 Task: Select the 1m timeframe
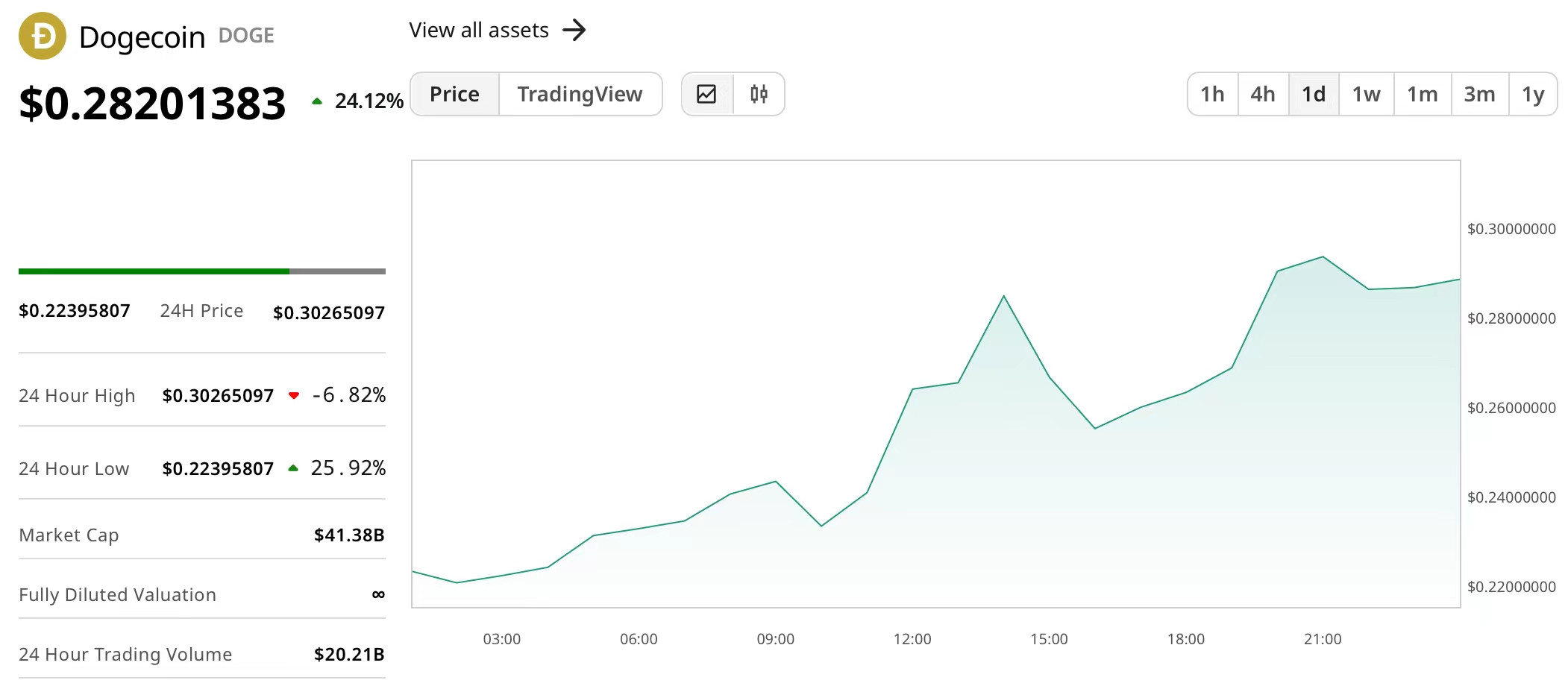[1423, 94]
